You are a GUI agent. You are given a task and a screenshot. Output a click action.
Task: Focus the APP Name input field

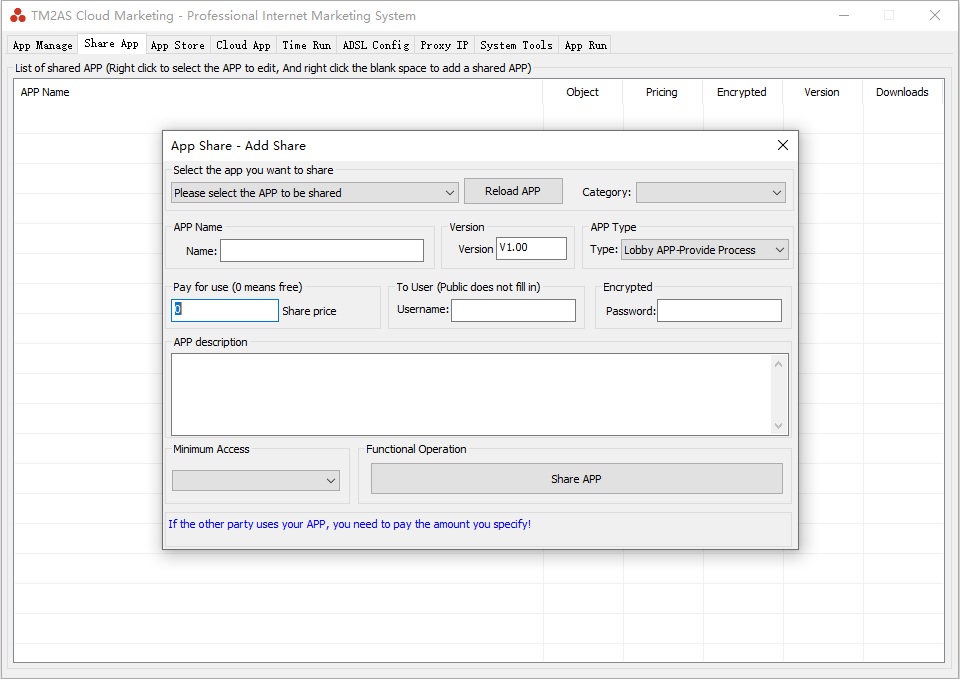[x=322, y=250]
